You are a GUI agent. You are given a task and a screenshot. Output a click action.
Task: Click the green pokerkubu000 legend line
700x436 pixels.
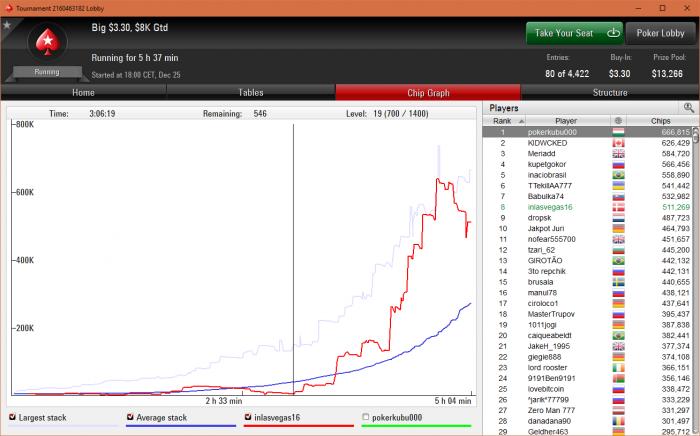(417, 426)
